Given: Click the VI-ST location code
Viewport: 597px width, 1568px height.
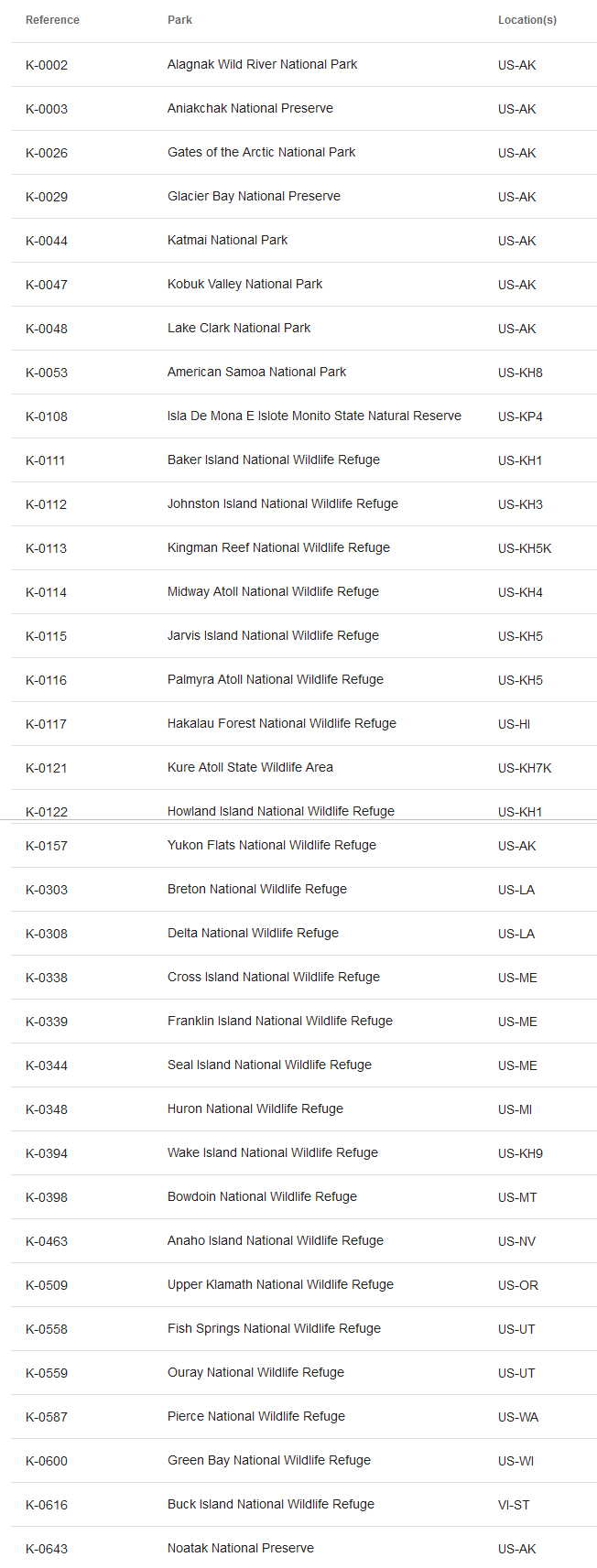Looking at the screenshot, I should click(x=514, y=1505).
